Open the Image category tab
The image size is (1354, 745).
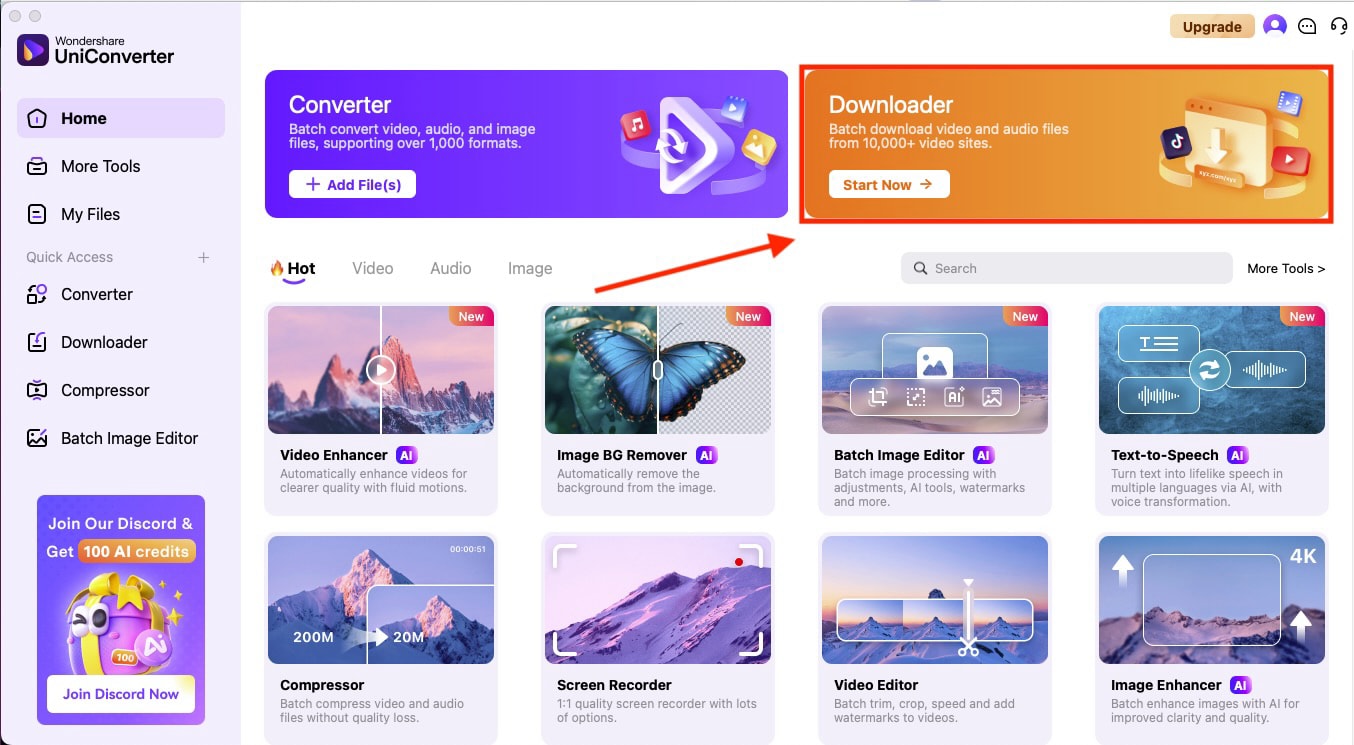pyautogui.click(x=529, y=268)
